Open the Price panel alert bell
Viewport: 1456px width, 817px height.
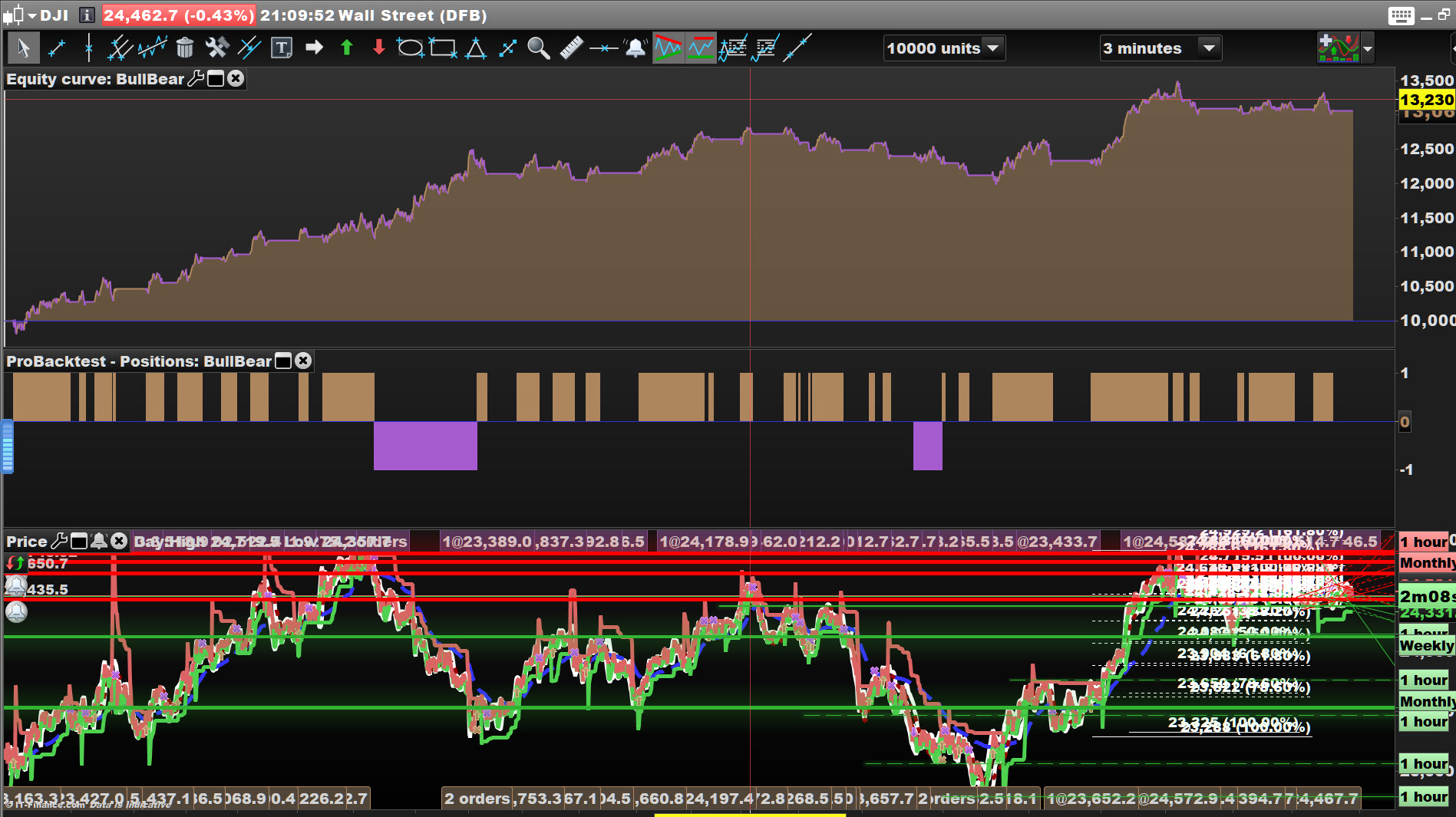[x=99, y=541]
